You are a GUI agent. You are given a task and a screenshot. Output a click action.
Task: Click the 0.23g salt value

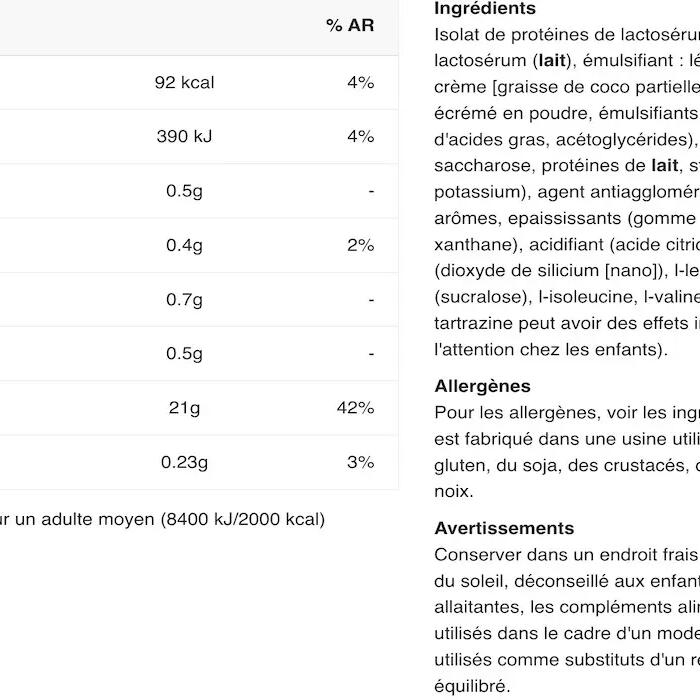pyautogui.click(x=184, y=462)
